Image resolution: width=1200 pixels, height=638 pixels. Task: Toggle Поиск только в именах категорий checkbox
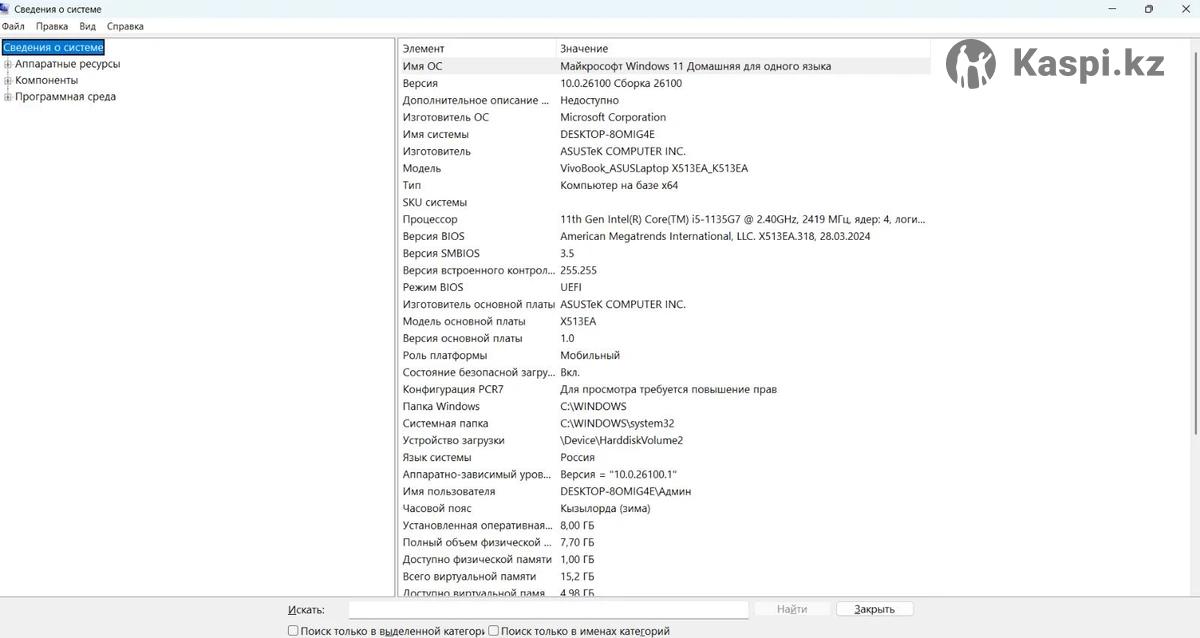[x=494, y=631]
